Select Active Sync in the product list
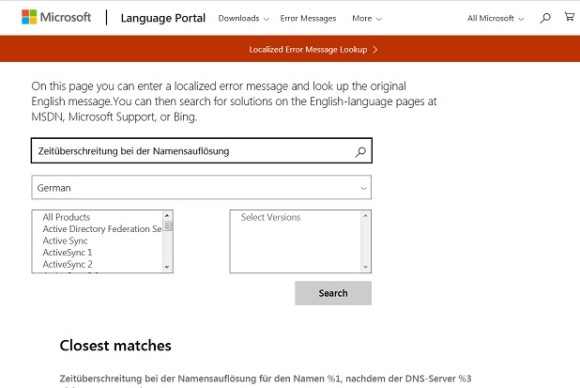 (65, 241)
